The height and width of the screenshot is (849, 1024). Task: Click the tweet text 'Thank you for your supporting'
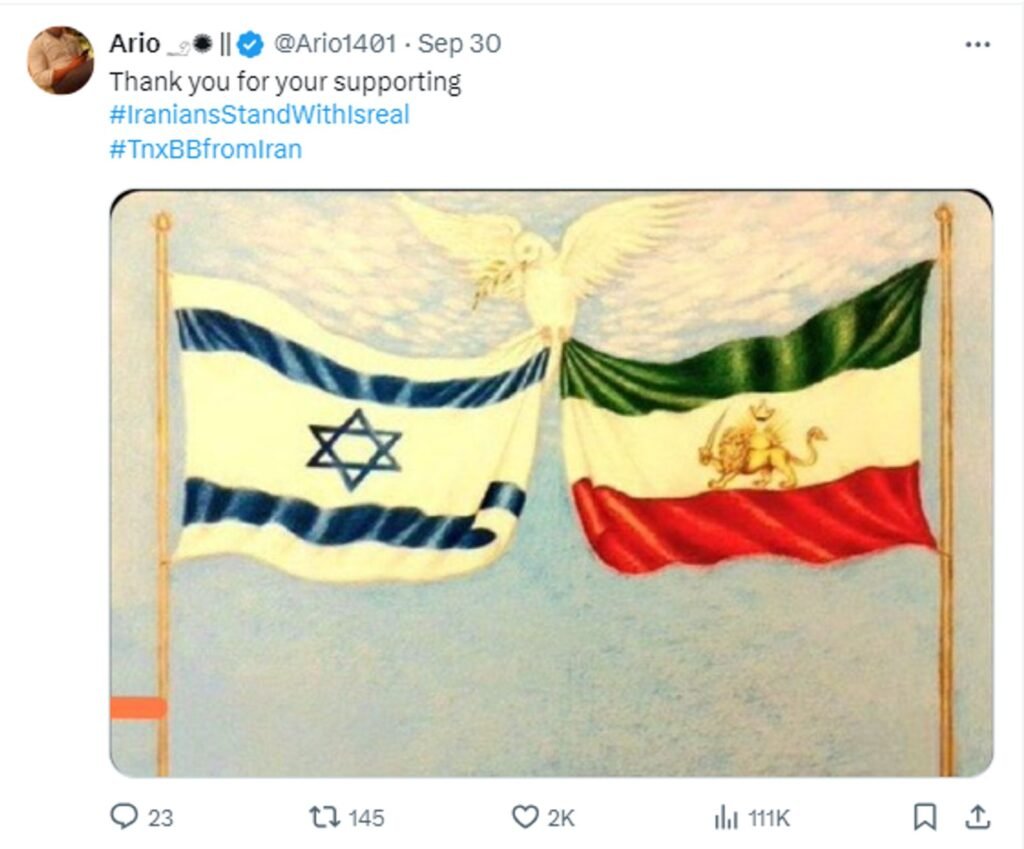click(x=285, y=82)
